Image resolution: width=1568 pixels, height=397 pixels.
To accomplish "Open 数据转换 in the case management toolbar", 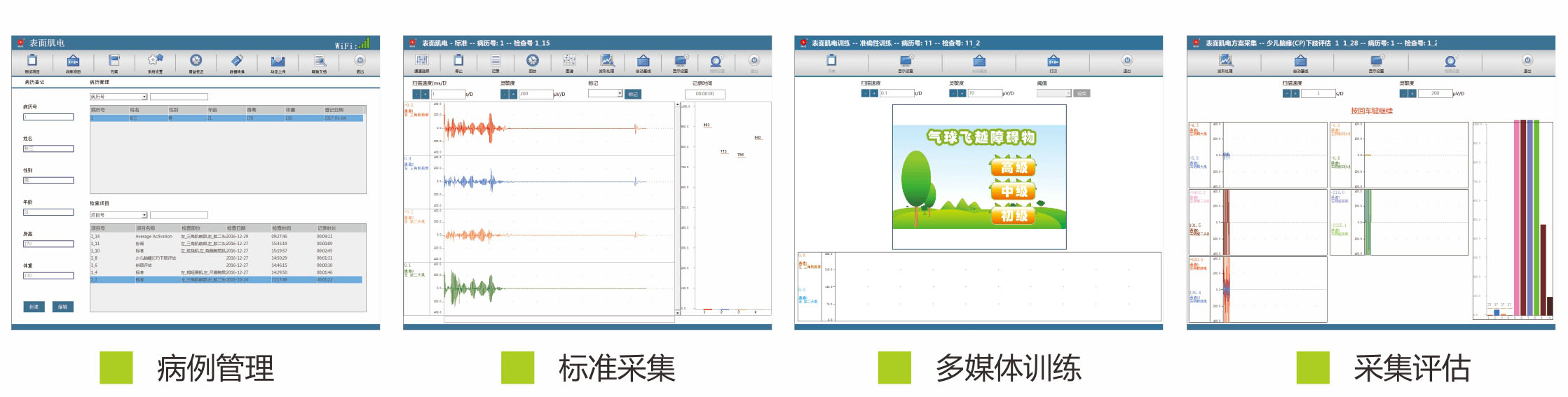I will [237, 62].
